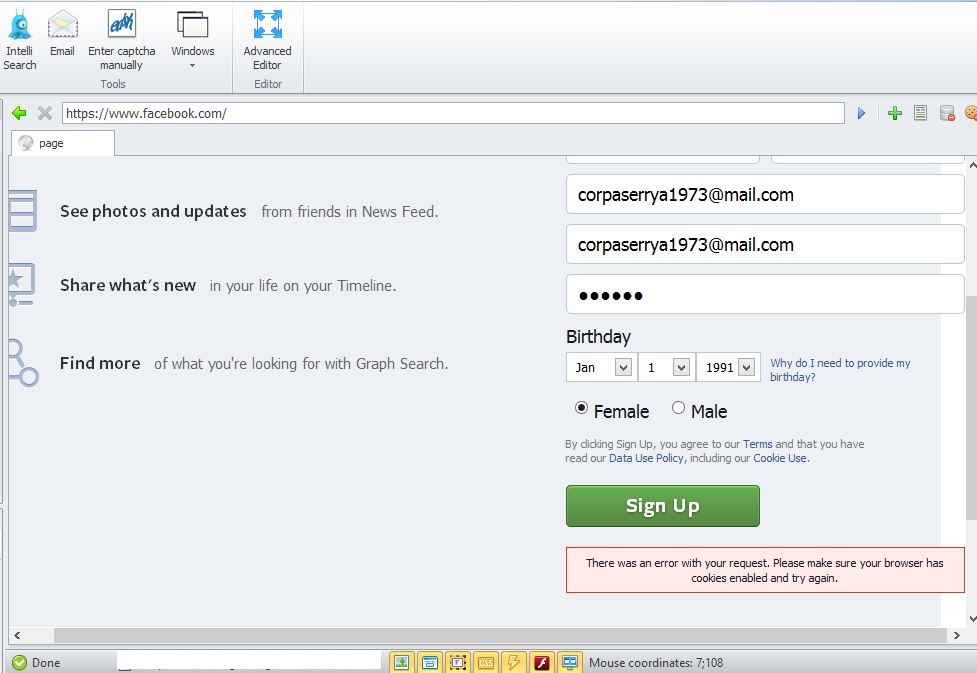Click the gray X stop-loading button
977x673 pixels.
[45, 113]
